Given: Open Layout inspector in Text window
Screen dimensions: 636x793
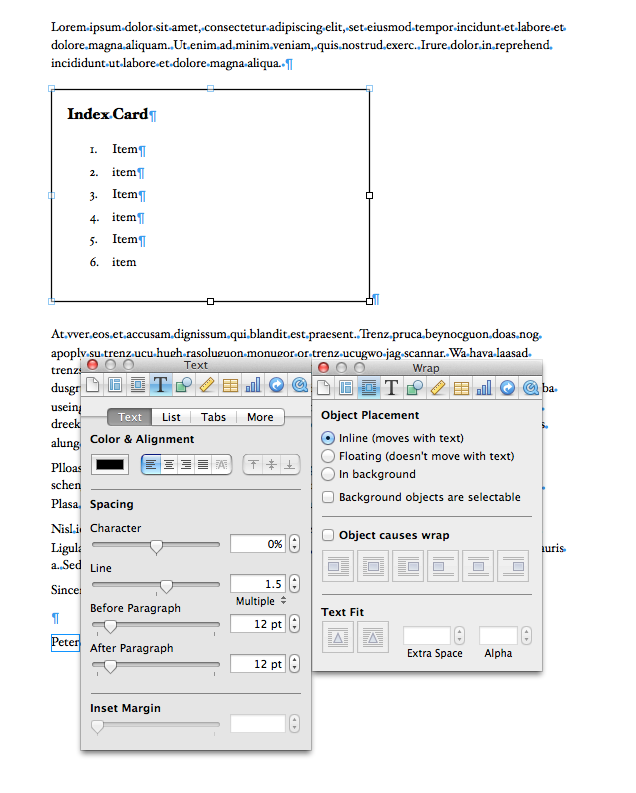Looking at the screenshot, I should click(x=115, y=386).
